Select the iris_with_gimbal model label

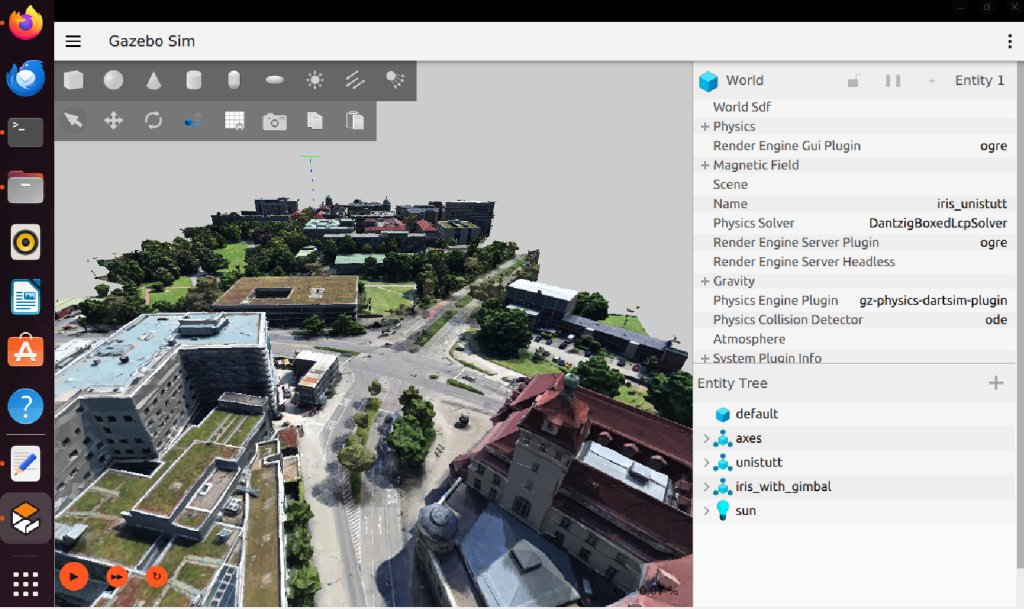click(x=783, y=487)
